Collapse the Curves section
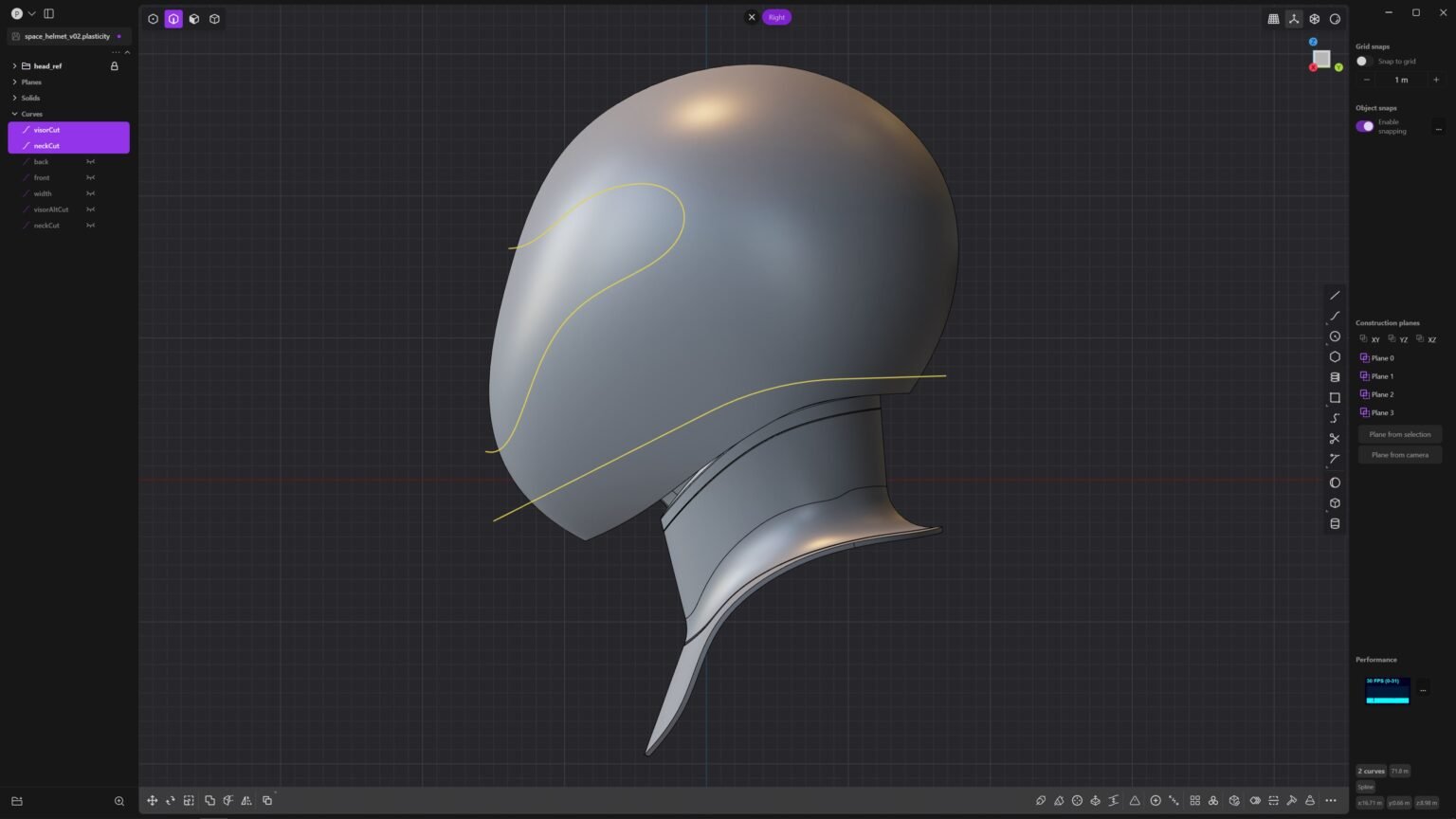The height and width of the screenshot is (819, 1456). pyautogui.click(x=14, y=114)
